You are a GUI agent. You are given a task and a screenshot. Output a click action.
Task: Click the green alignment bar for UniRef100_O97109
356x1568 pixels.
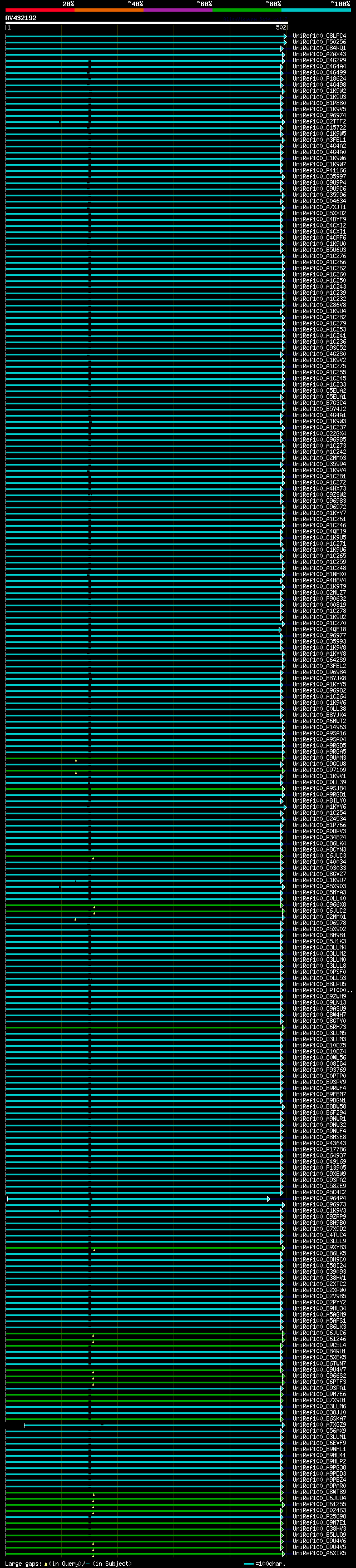(x=144, y=770)
